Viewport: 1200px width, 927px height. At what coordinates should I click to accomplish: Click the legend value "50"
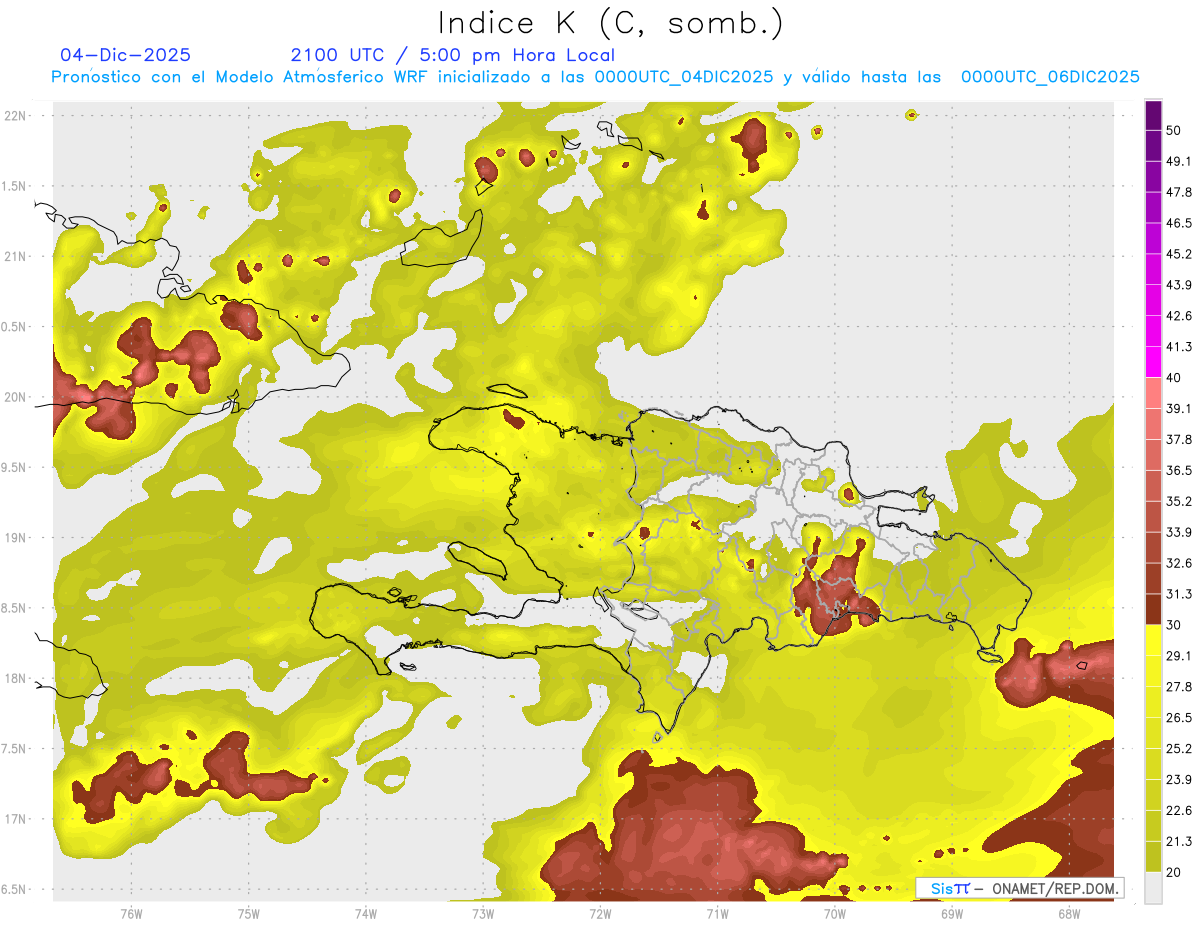tap(1175, 131)
